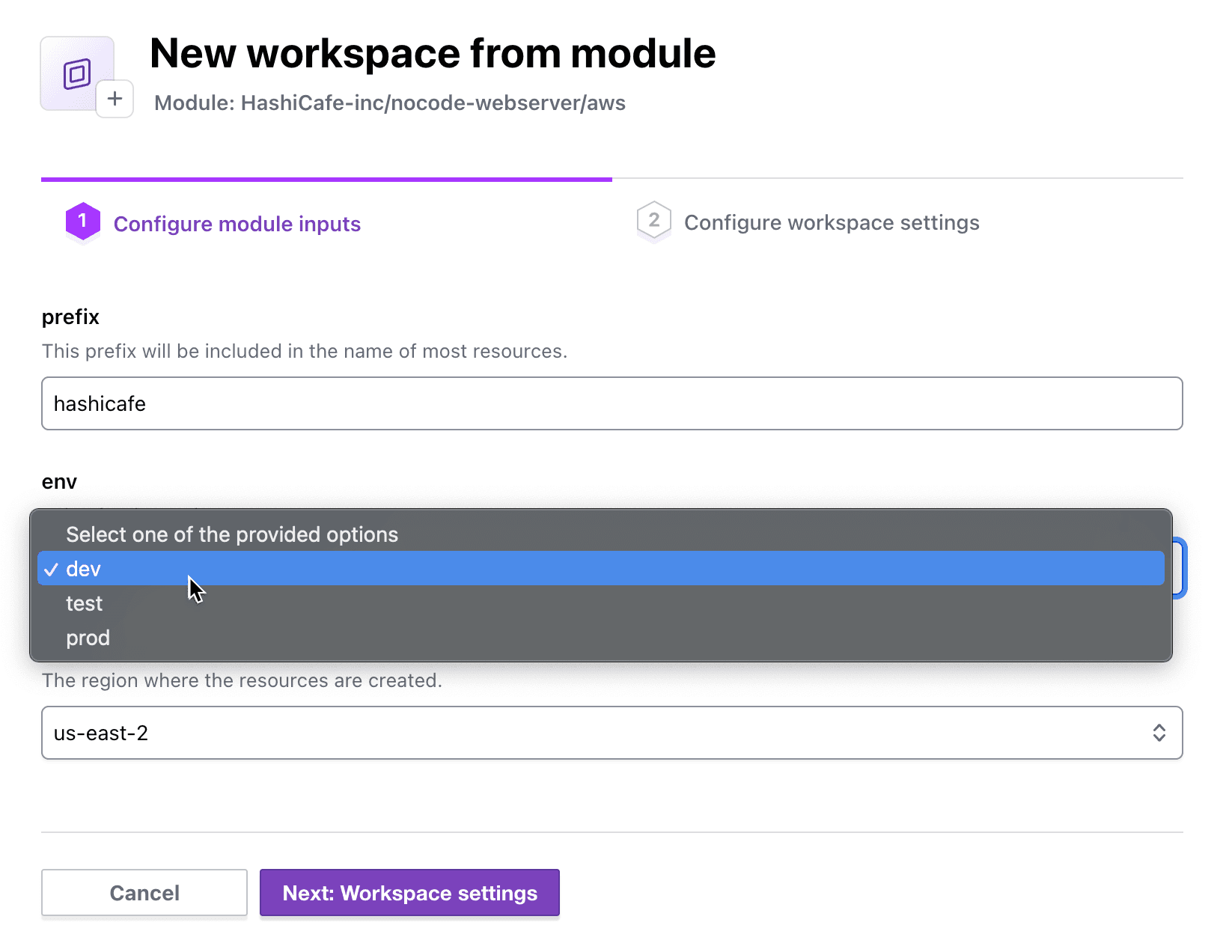
Task: Switch to Configure workspace settings step
Action: pos(832,222)
